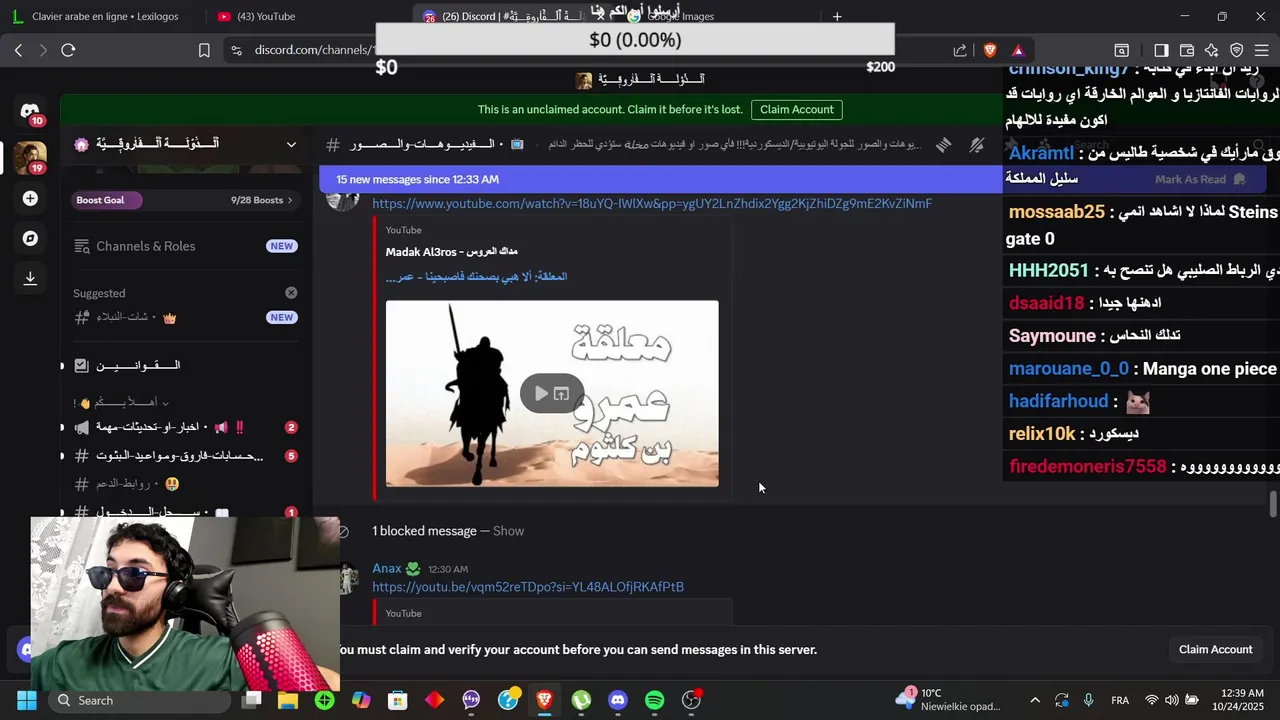
Task: Open Discord app from taskbar
Action: (618, 700)
